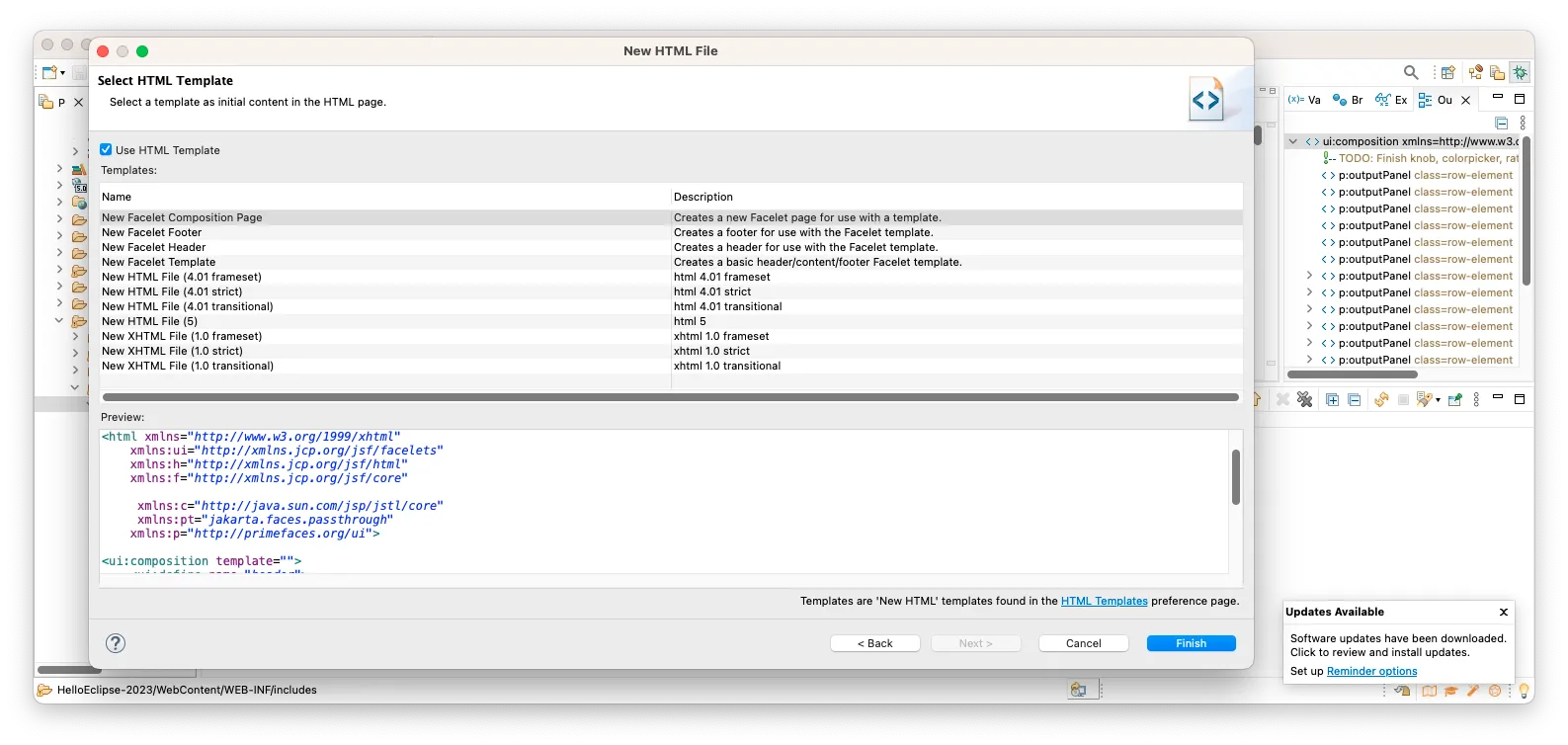Uncheck the Use HTML Template checkbox

[106, 150]
